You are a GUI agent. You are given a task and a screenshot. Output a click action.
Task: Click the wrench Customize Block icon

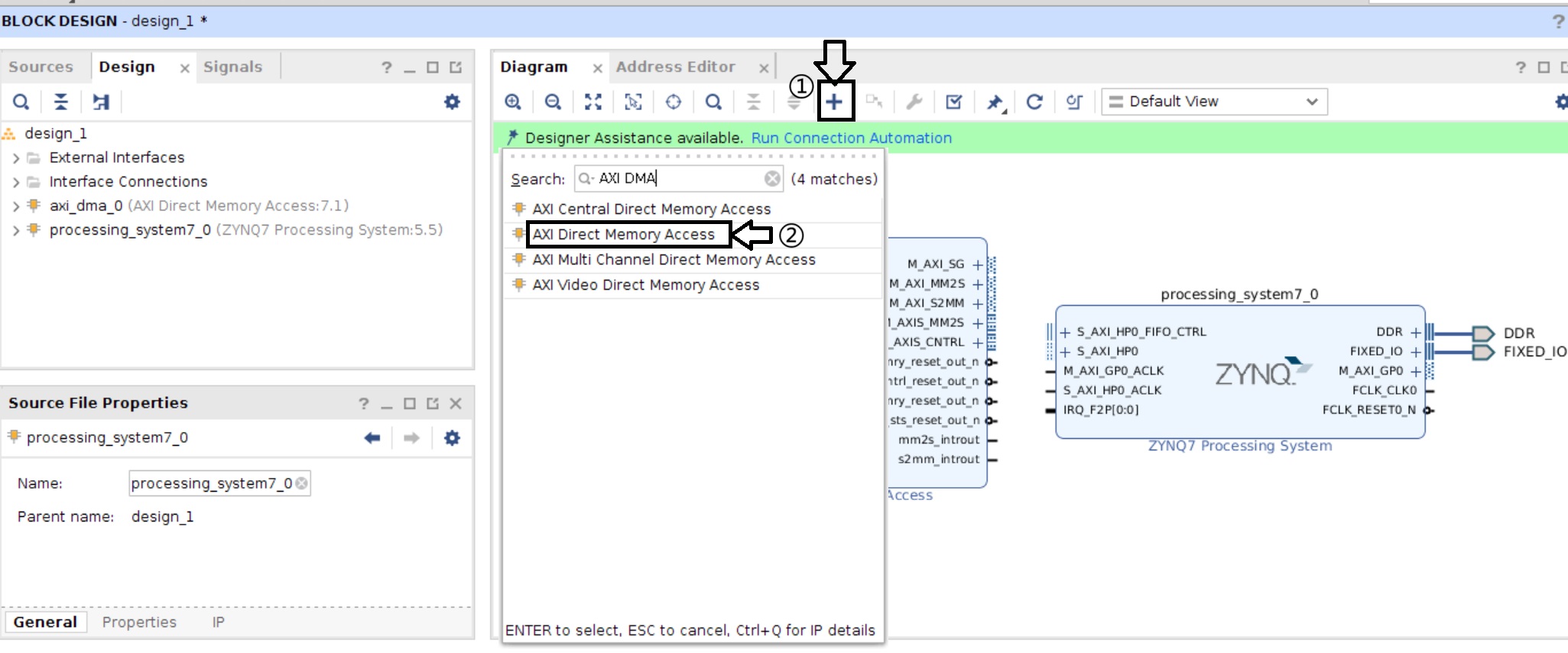point(914,102)
